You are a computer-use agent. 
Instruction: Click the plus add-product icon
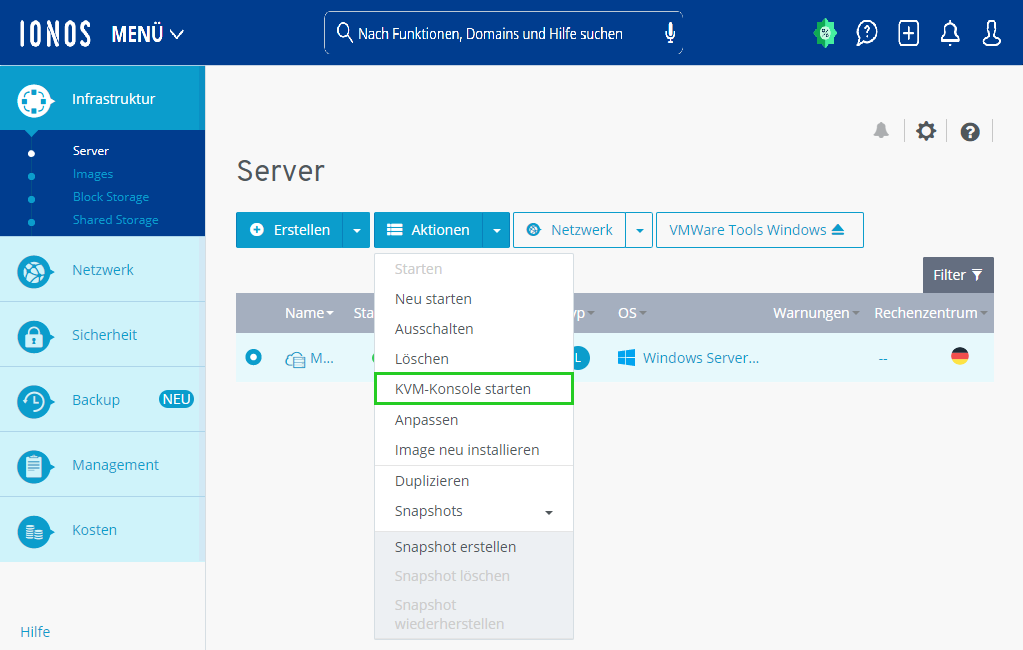(908, 33)
